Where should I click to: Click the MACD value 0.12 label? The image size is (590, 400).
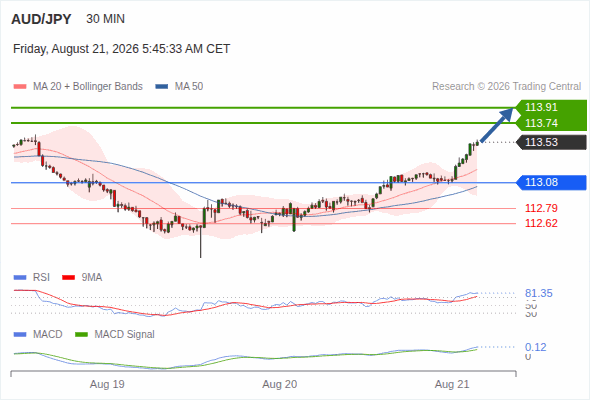pos(535,347)
